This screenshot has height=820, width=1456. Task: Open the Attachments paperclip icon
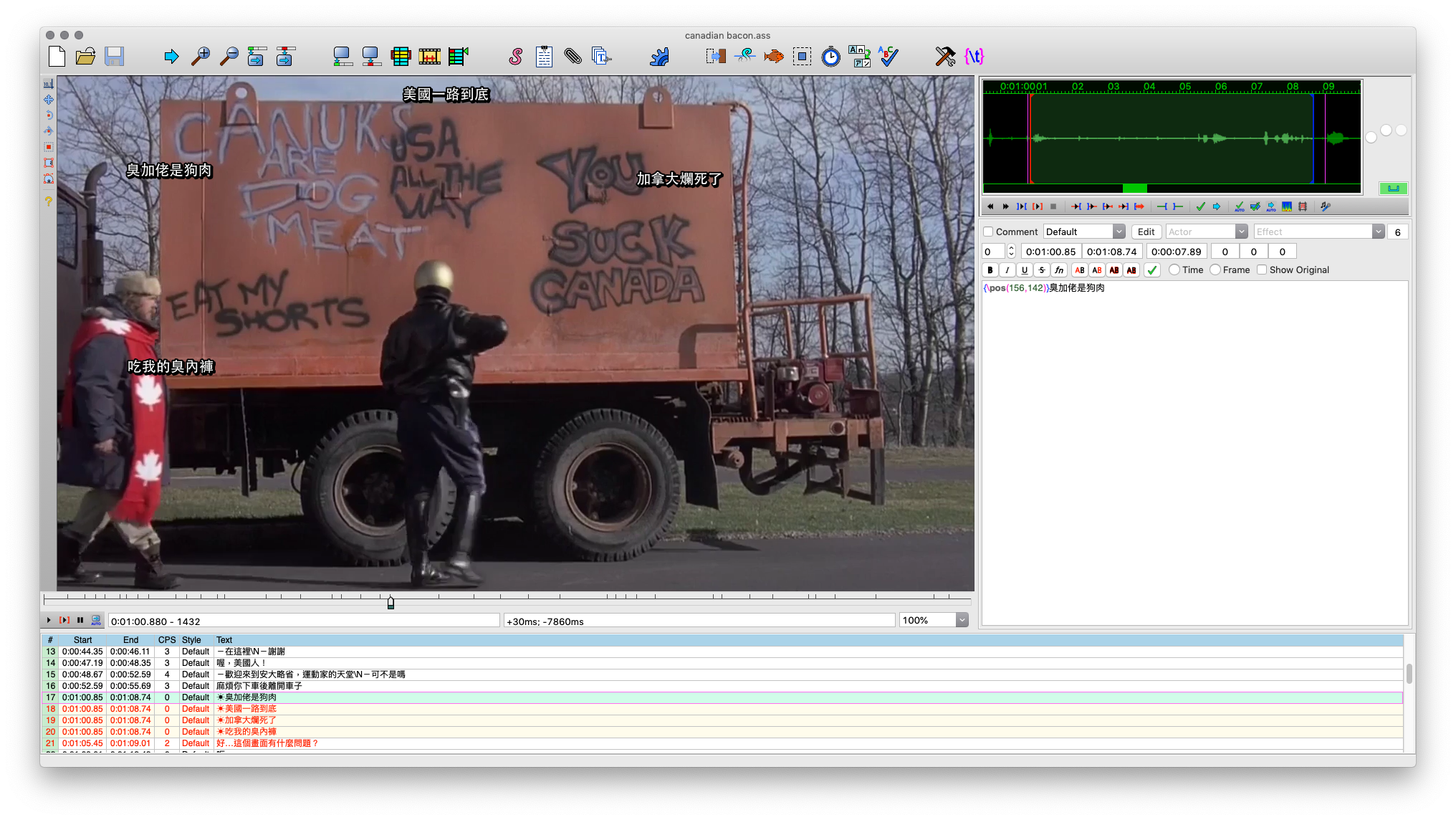point(573,56)
